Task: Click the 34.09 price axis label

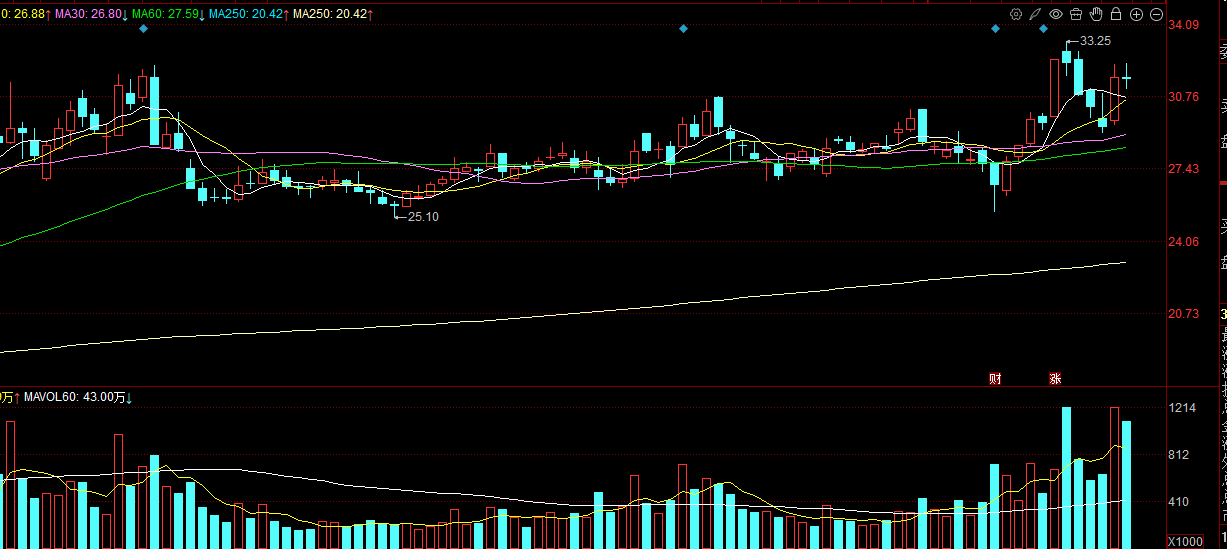Action: click(1185, 25)
